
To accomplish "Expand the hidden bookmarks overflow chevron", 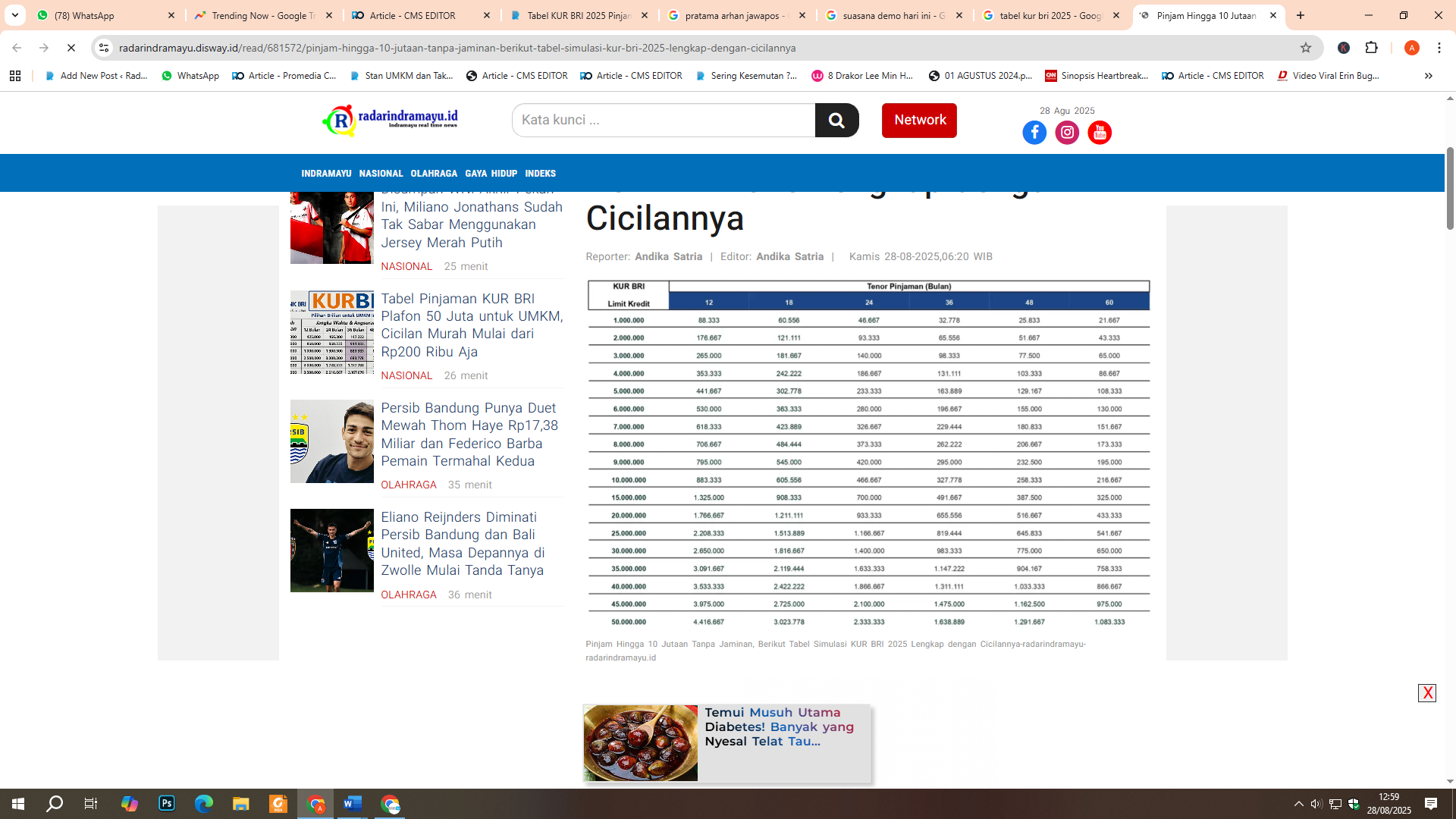I will click(1429, 76).
